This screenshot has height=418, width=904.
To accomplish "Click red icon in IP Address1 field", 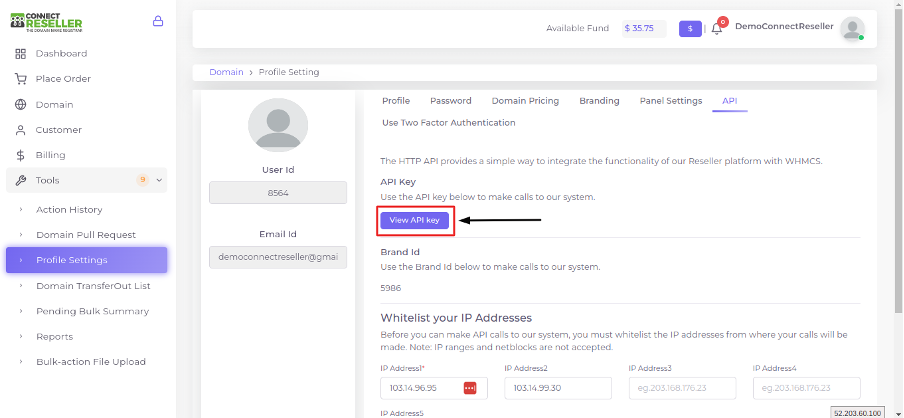I will pyautogui.click(x=469, y=388).
